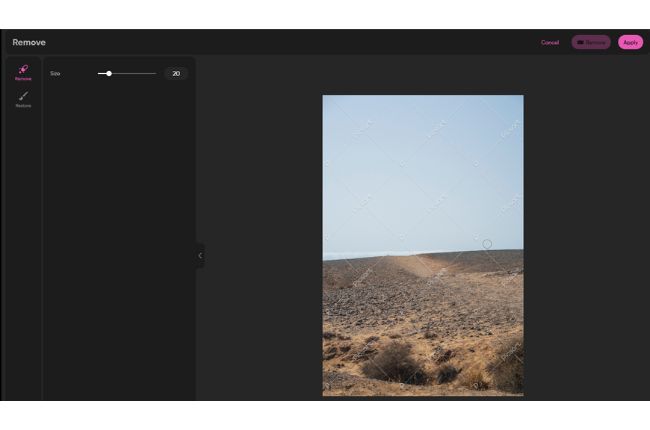Image resolution: width=650 pixels, height=430 pixels.
Task: Select the Restore brush tool
Action: coord(23,99)
